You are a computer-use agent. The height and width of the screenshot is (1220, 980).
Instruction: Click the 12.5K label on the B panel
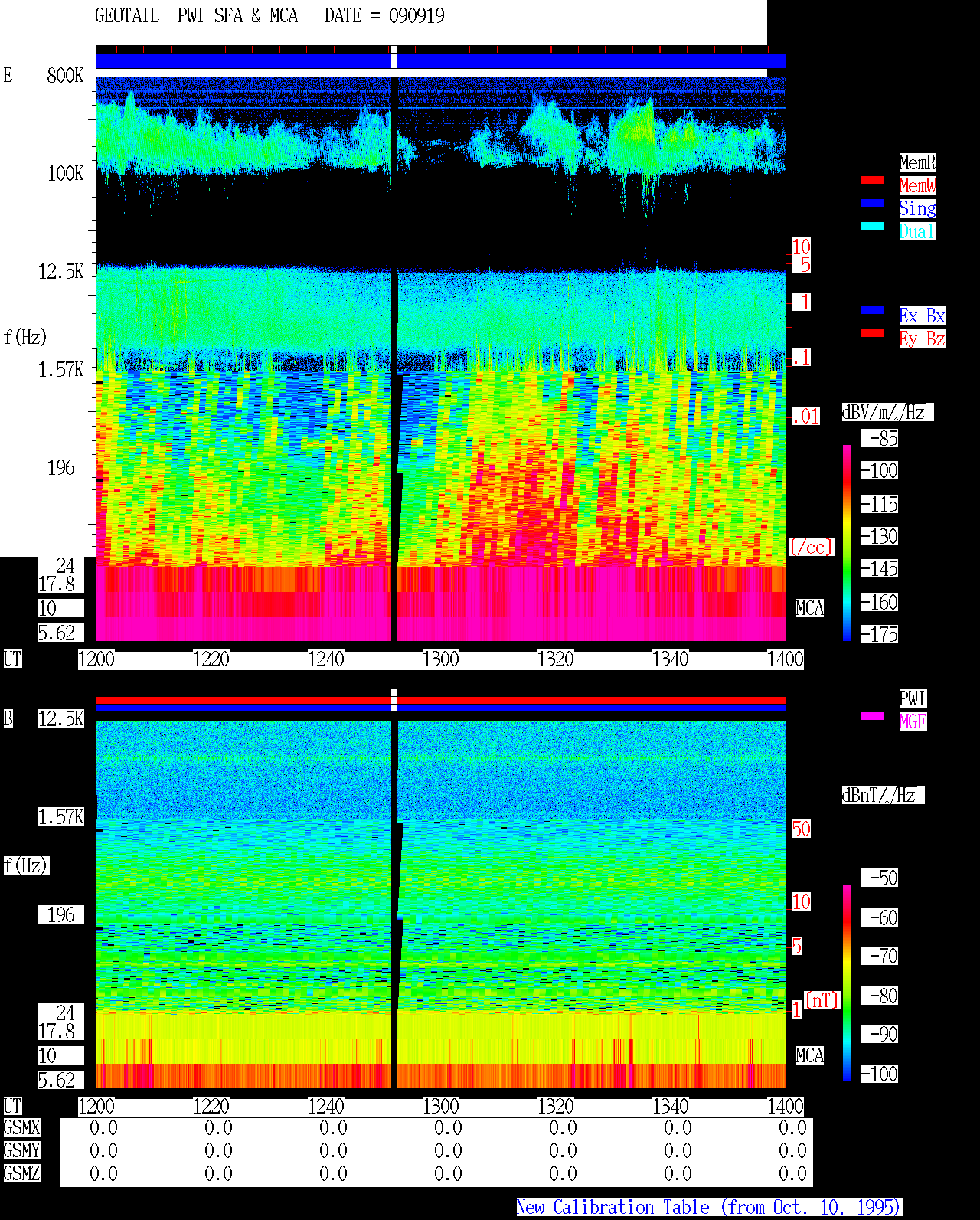click(61, 718)
